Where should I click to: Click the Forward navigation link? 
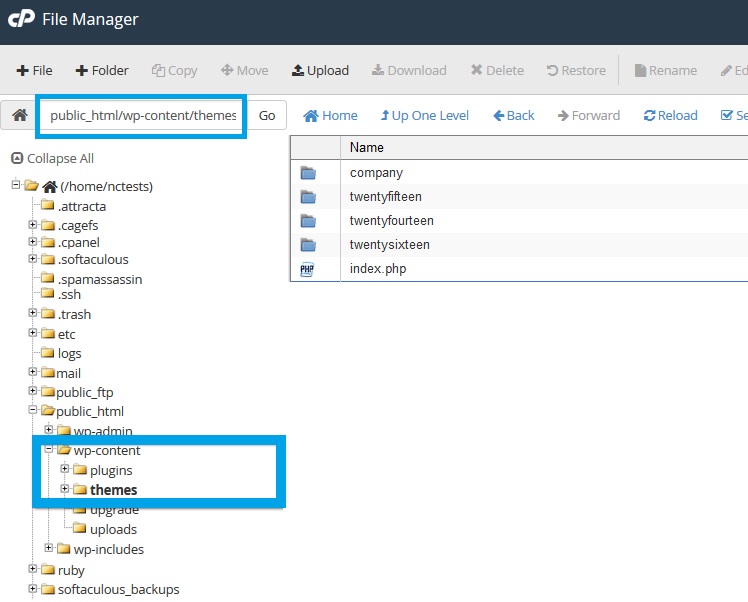pos(589,115)
